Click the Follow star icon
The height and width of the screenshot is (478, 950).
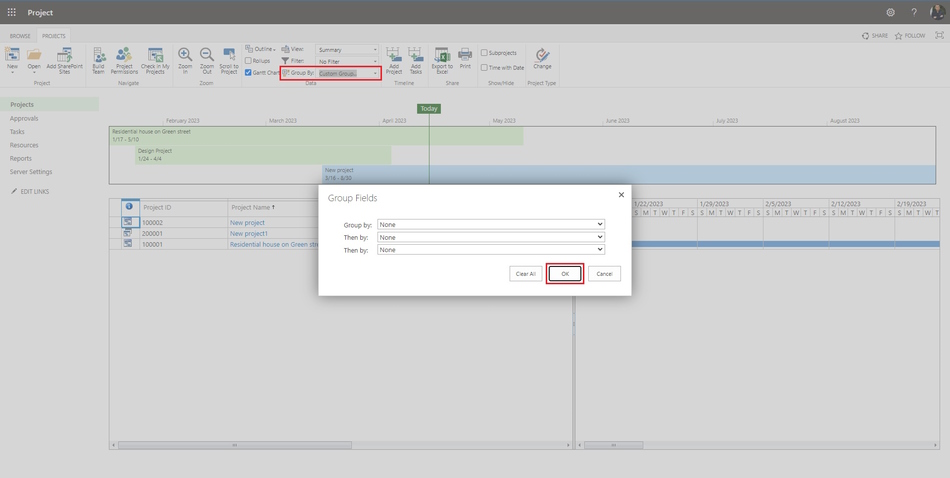[x=899, y=36]
